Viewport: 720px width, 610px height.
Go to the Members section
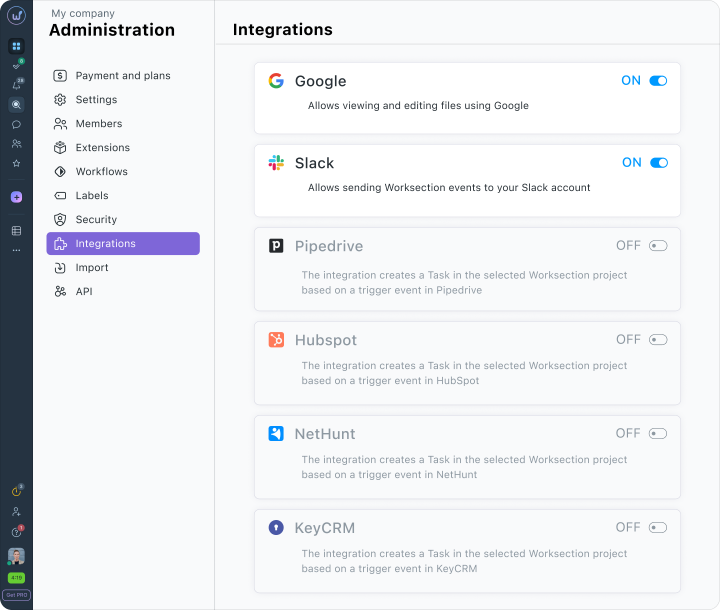(123, 124)
